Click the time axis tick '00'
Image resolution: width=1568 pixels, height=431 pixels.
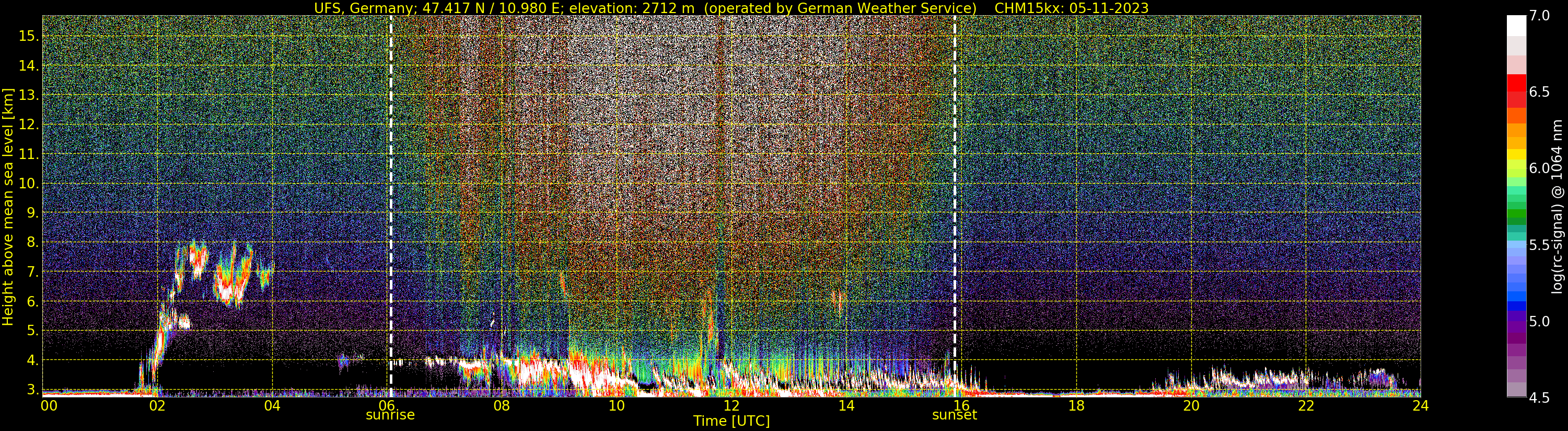pyautogui.click(x=49, y=406)
